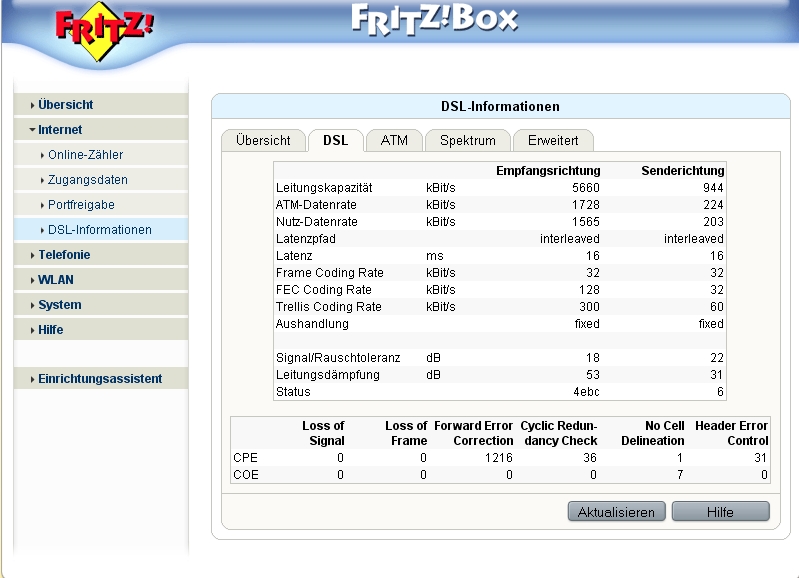The width and height of the screenshot is (799, 578).
Task: Open the Spektrum tab
Action: (x=468, y=141)
